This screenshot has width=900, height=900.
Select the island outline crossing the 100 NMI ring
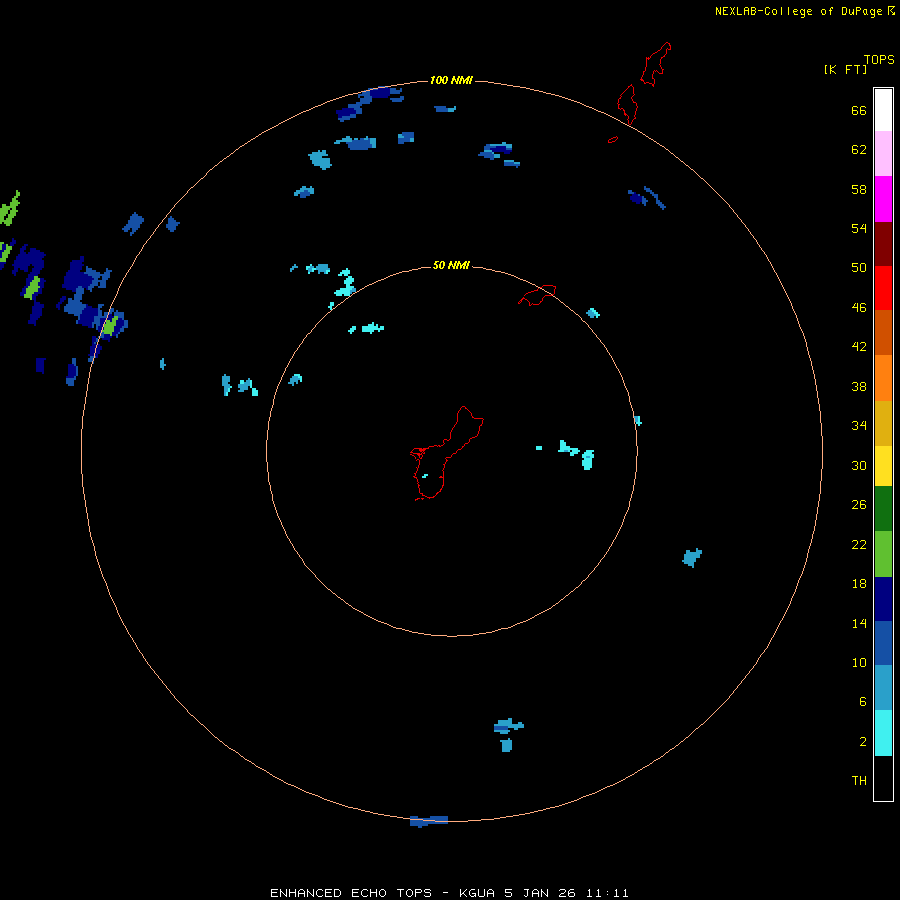click(x=627, y=104)
